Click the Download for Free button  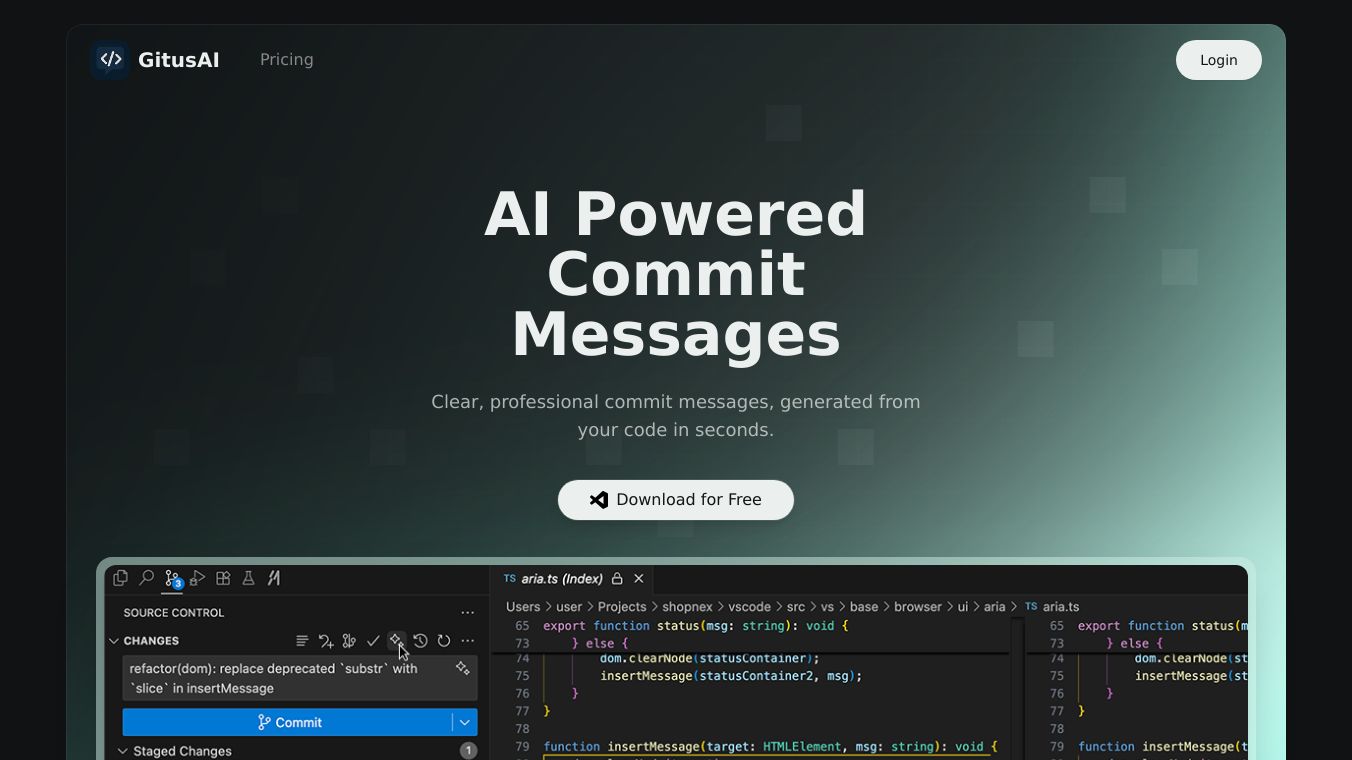[x=676, y=500]
